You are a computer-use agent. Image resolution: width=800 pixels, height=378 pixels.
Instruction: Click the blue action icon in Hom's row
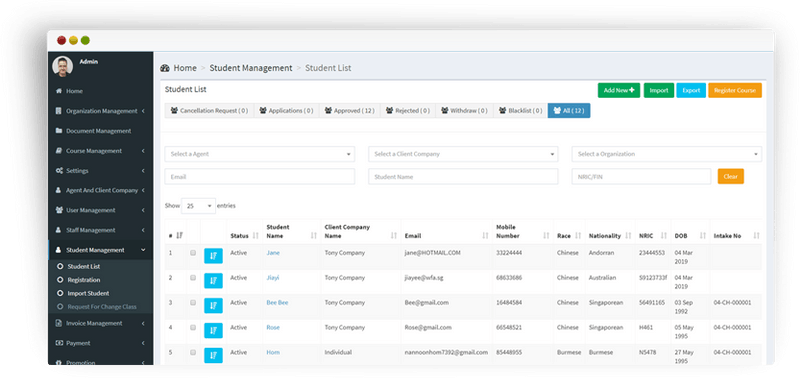coord(213,356)
